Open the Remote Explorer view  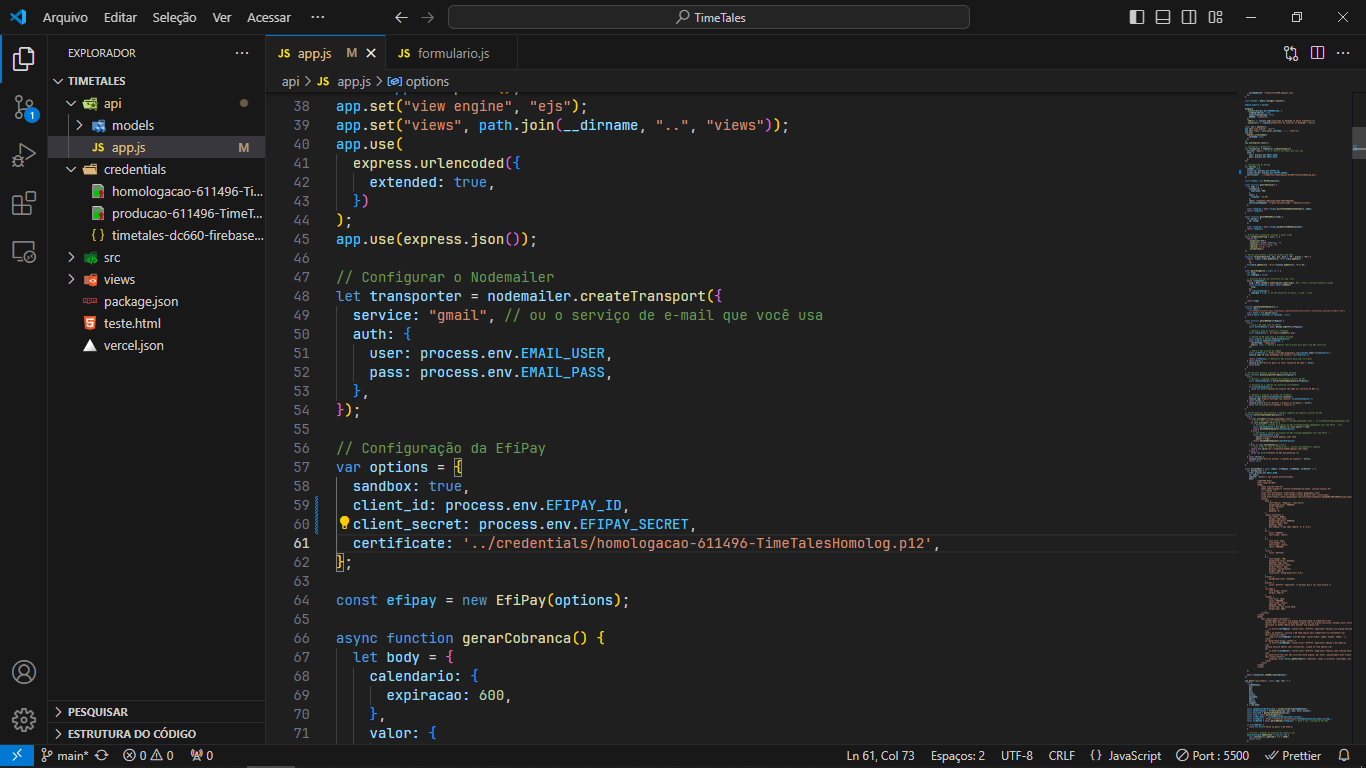click(24, 252)
